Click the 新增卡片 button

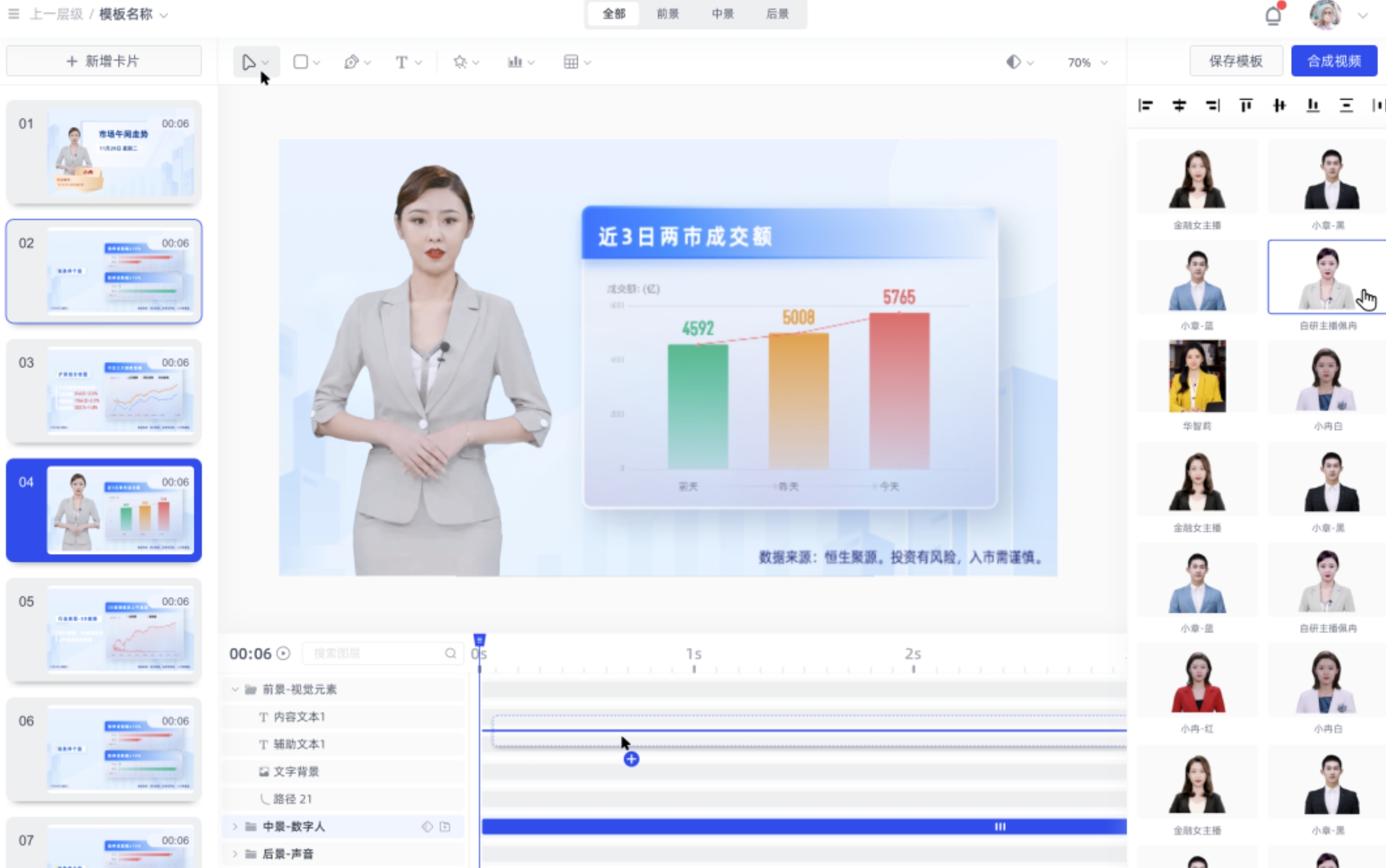coord(104,61)
